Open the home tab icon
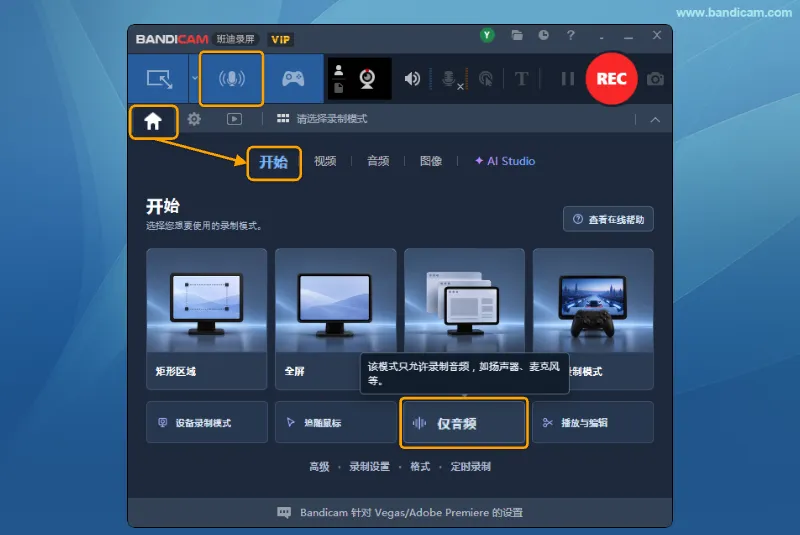This screenshot has width=800, height=535. point(153,121)
